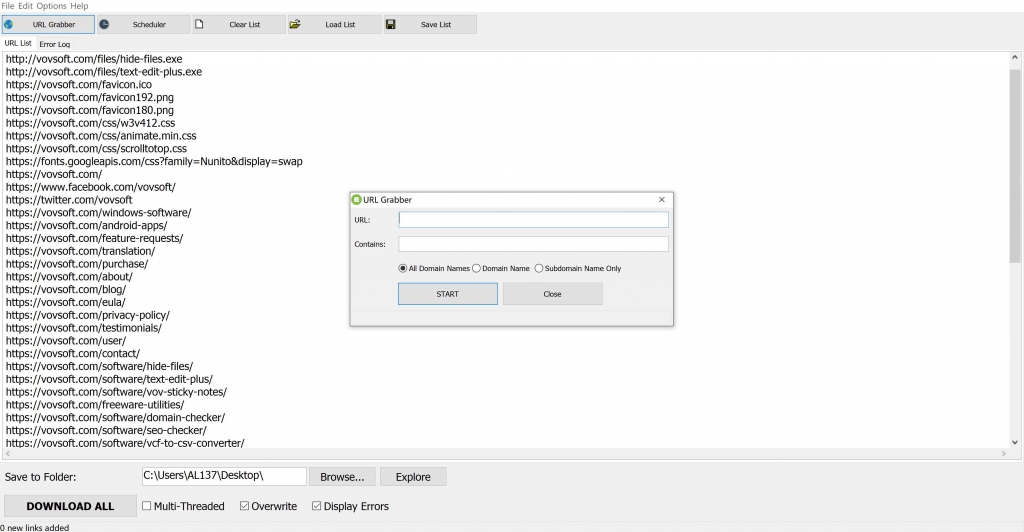The image size is (1024, 532).
Task: Click the URL Grabber globe icon
Action: tap(8, 25)
